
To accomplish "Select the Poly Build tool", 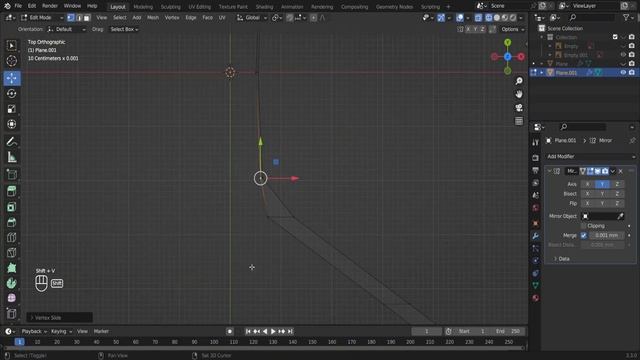I will tap(11, 268).
